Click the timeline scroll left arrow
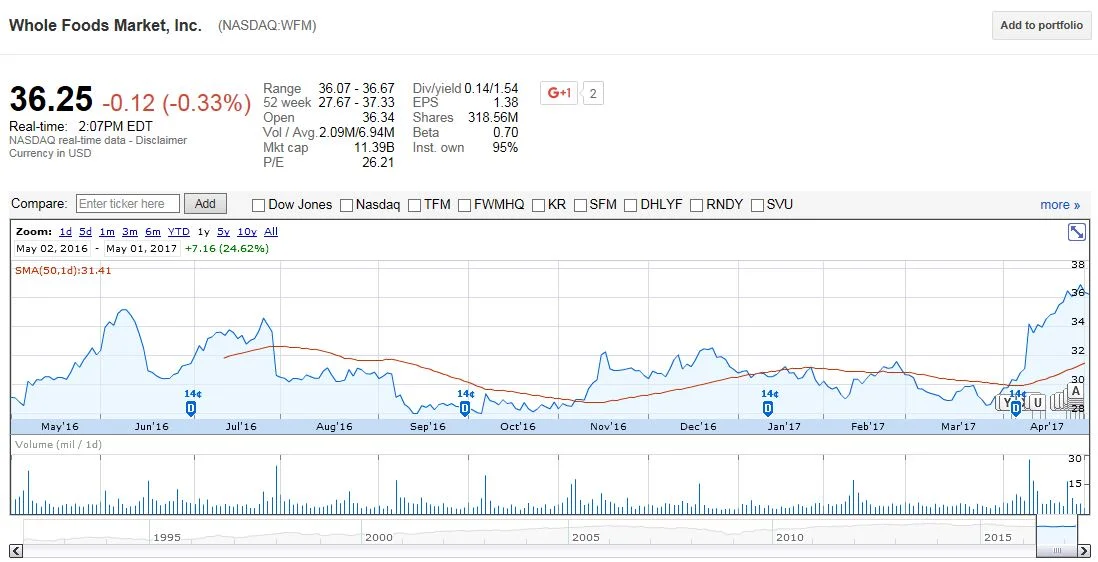 pos(17,551)
